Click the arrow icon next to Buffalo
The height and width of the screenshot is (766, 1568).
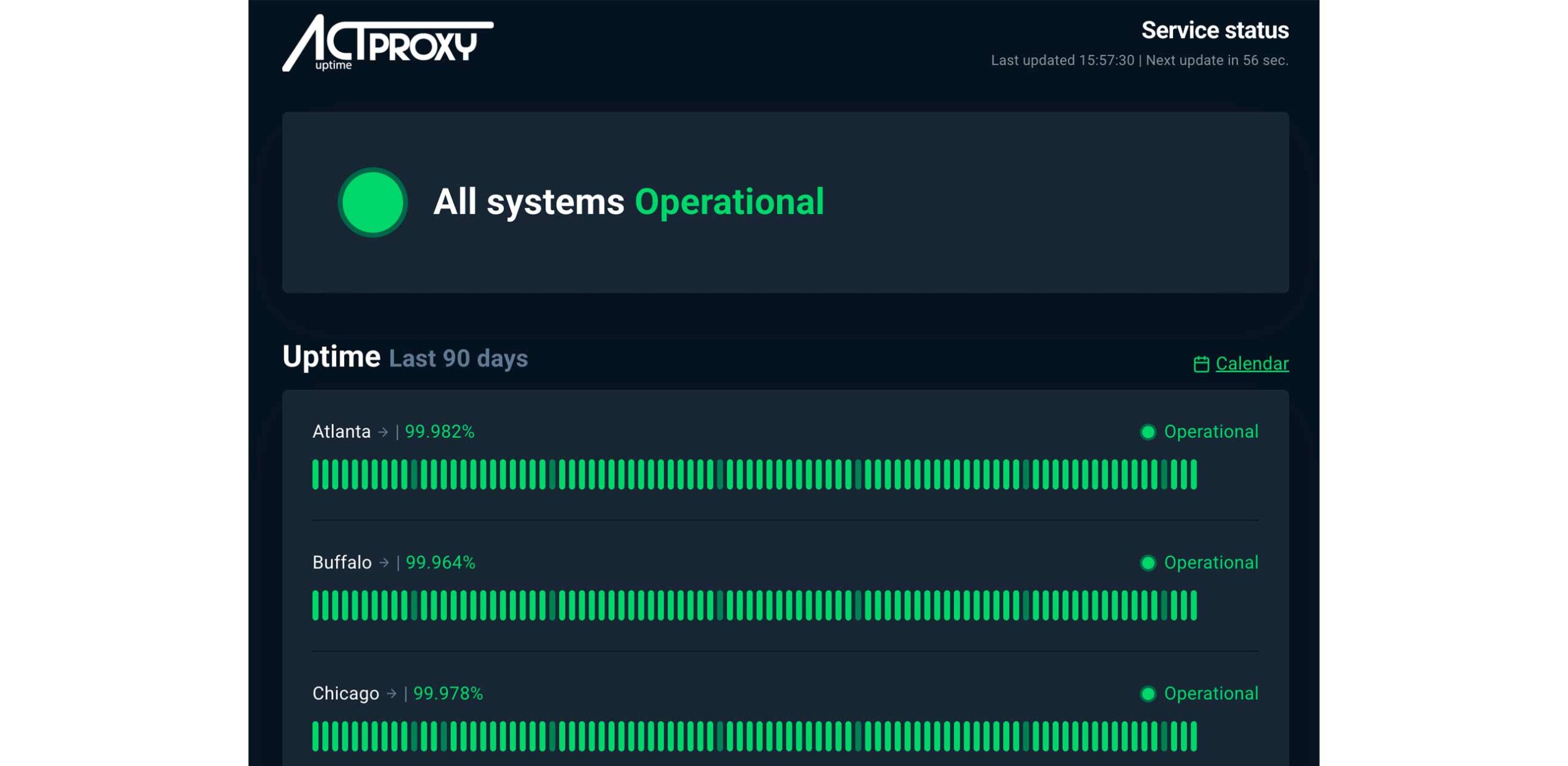(384, 563)
